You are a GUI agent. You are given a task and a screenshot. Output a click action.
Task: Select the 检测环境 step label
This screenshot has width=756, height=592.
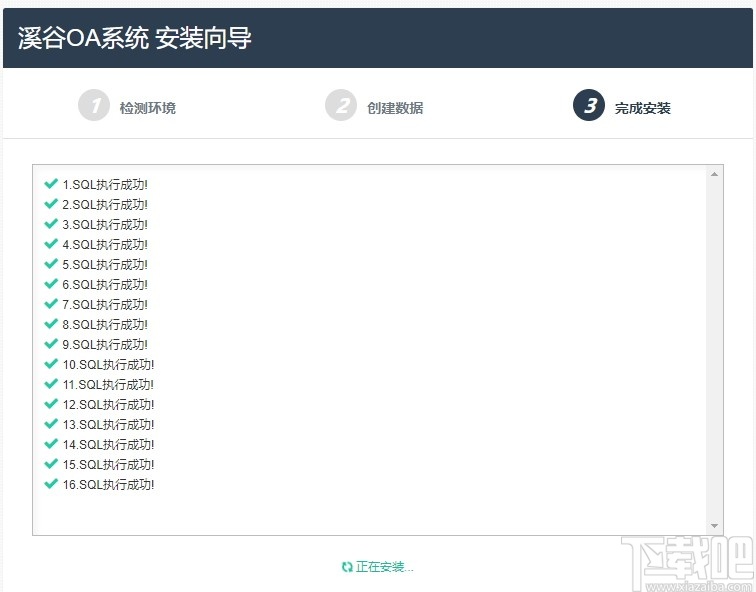pyautogui.click(x=148, y=108)
